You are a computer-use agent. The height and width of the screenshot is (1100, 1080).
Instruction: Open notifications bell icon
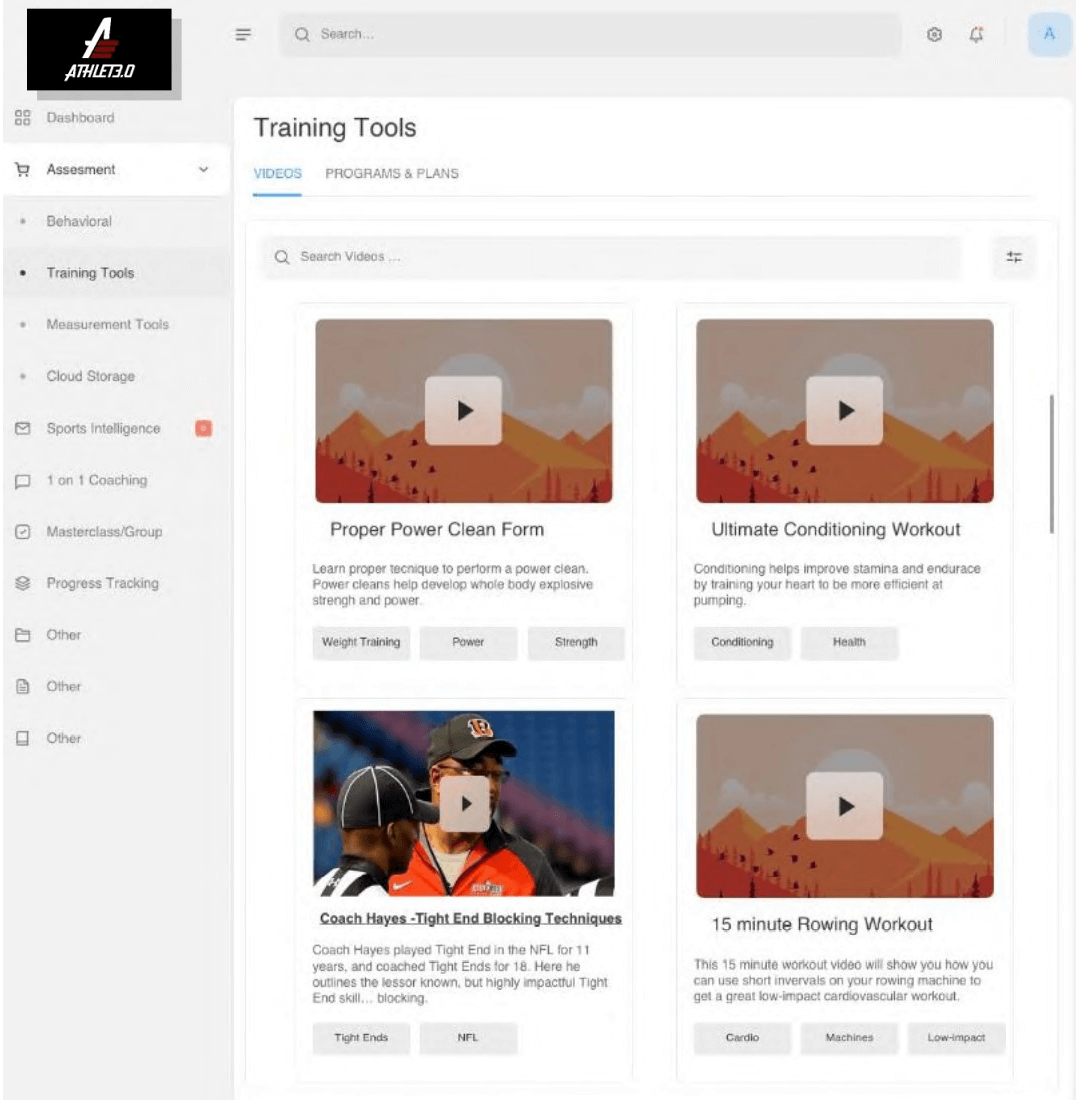pos(976,35)
